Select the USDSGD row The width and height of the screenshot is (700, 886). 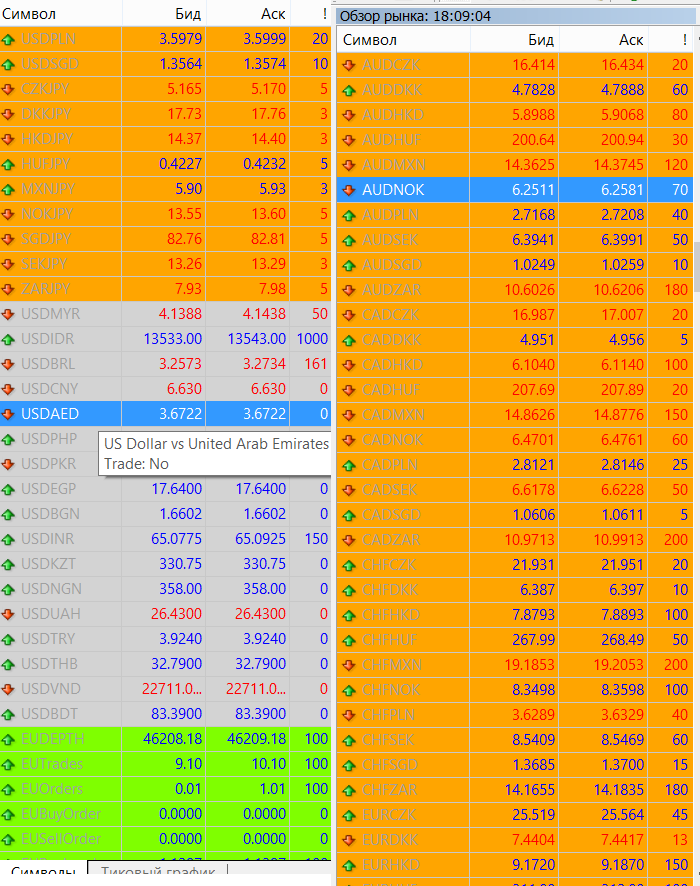(165, 64)
